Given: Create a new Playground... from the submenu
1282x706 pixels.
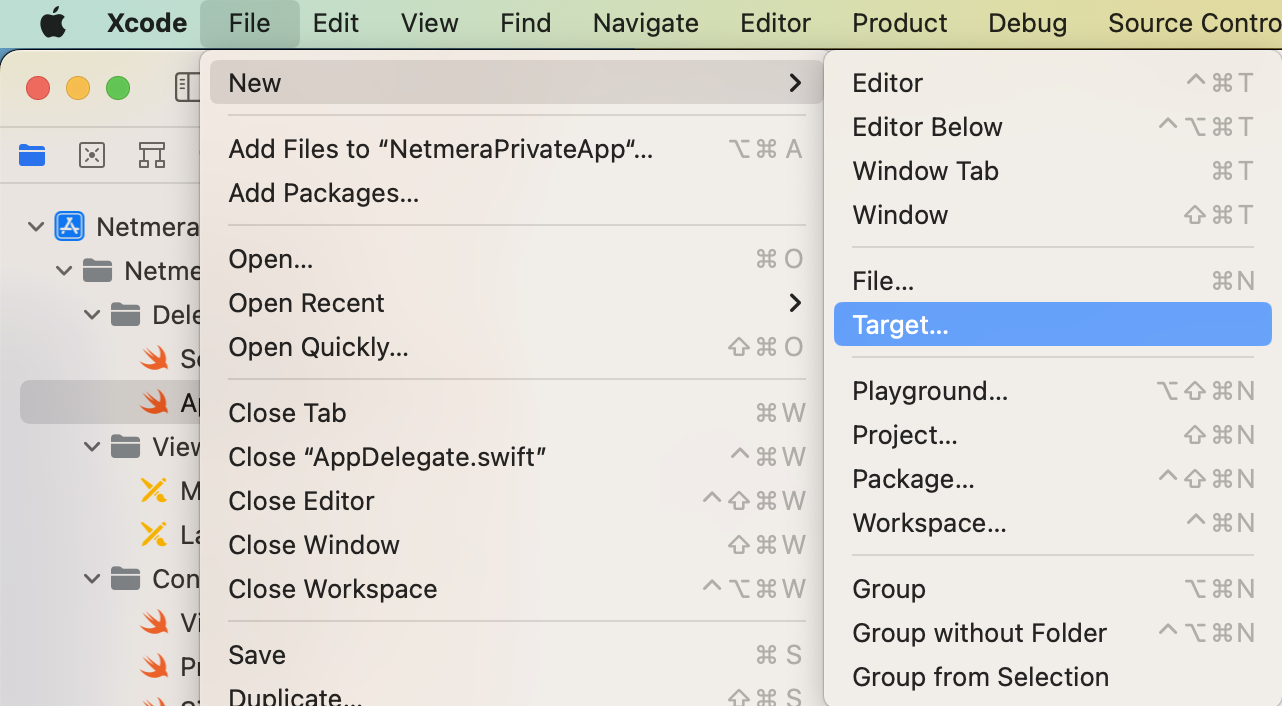Looking at the screenshot, I should tap(929, 391).
